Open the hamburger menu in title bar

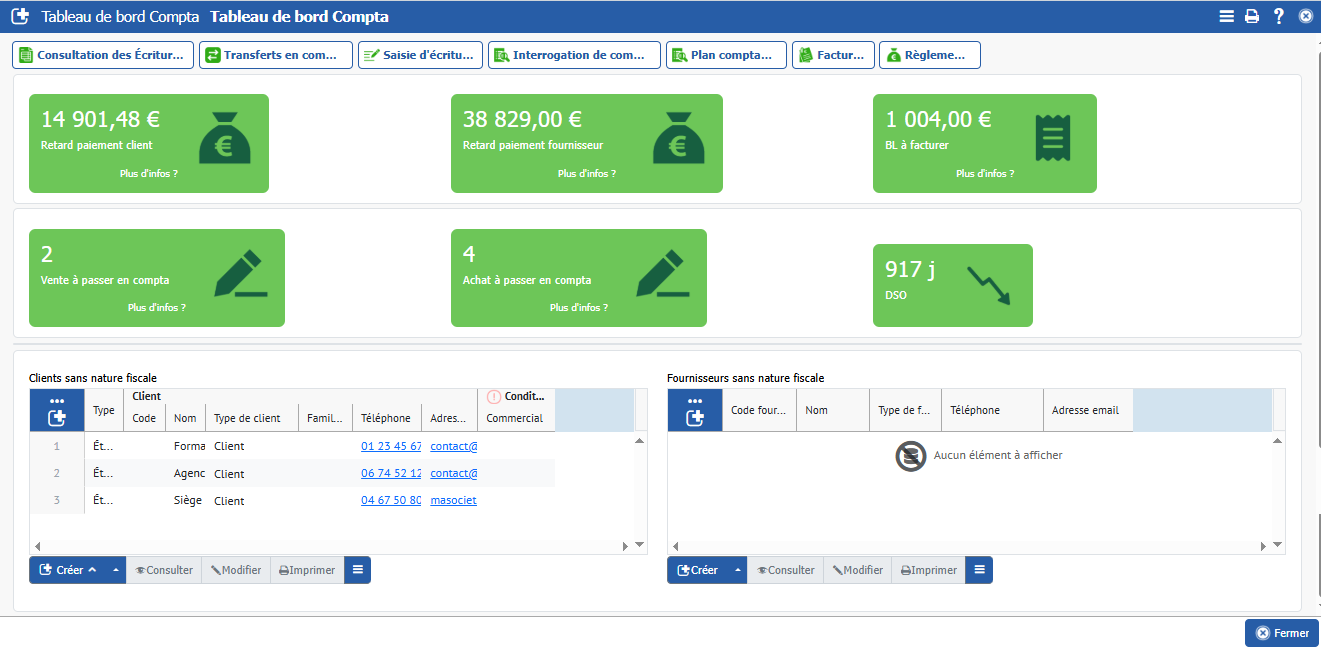click(x=1226, y=16)
